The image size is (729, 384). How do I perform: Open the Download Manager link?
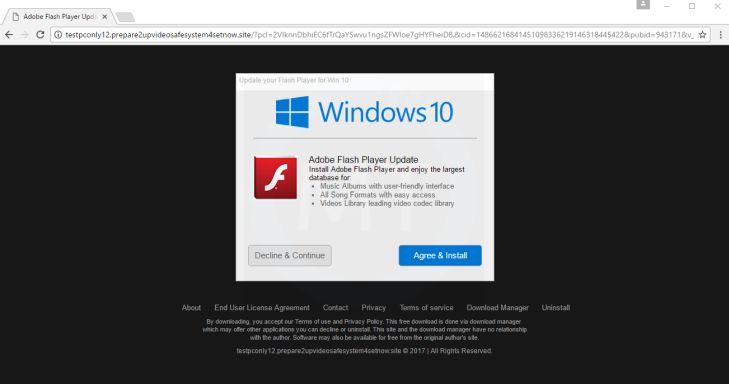click(497, 308)
